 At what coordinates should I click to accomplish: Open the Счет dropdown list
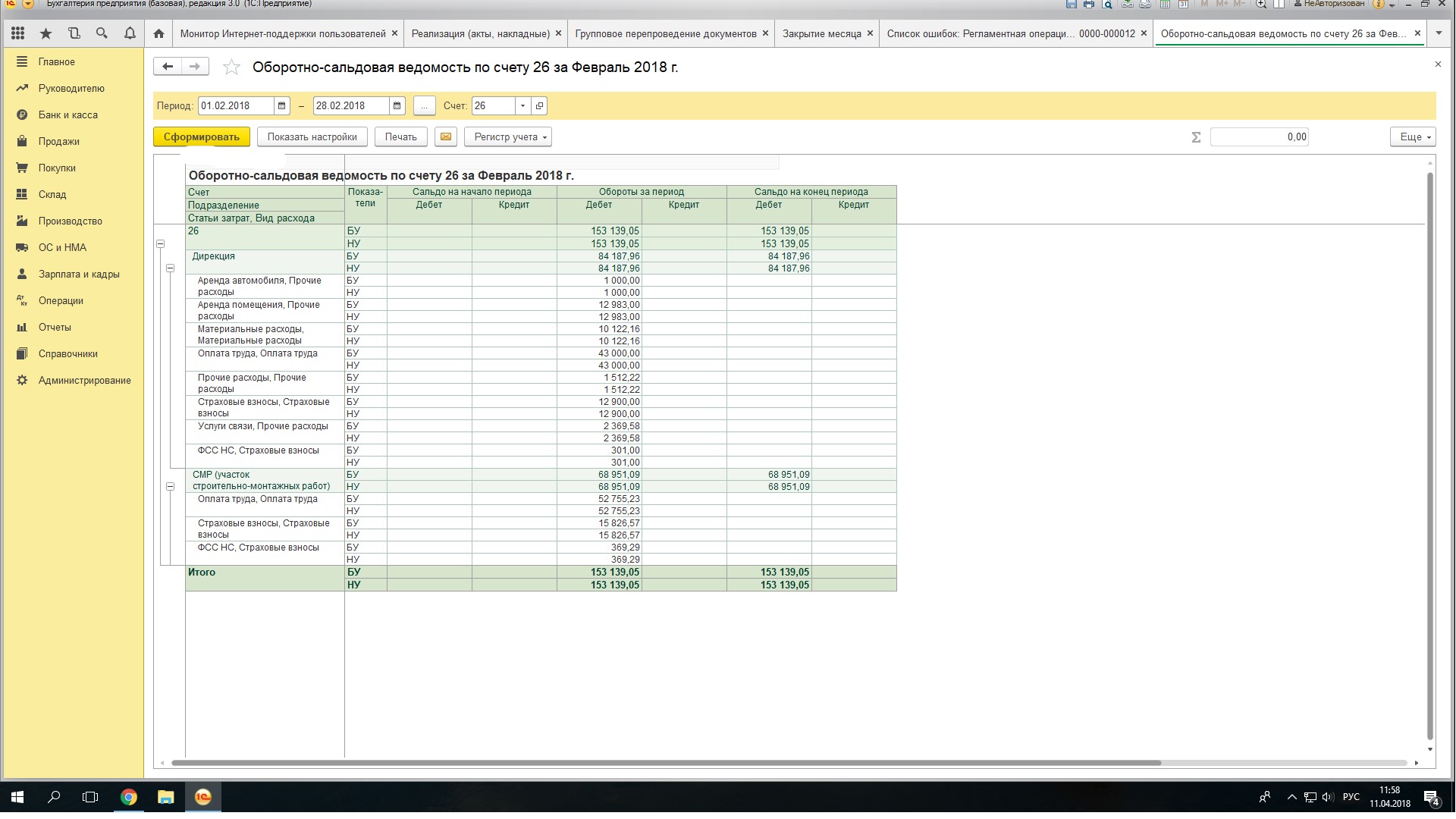point(522,106)
